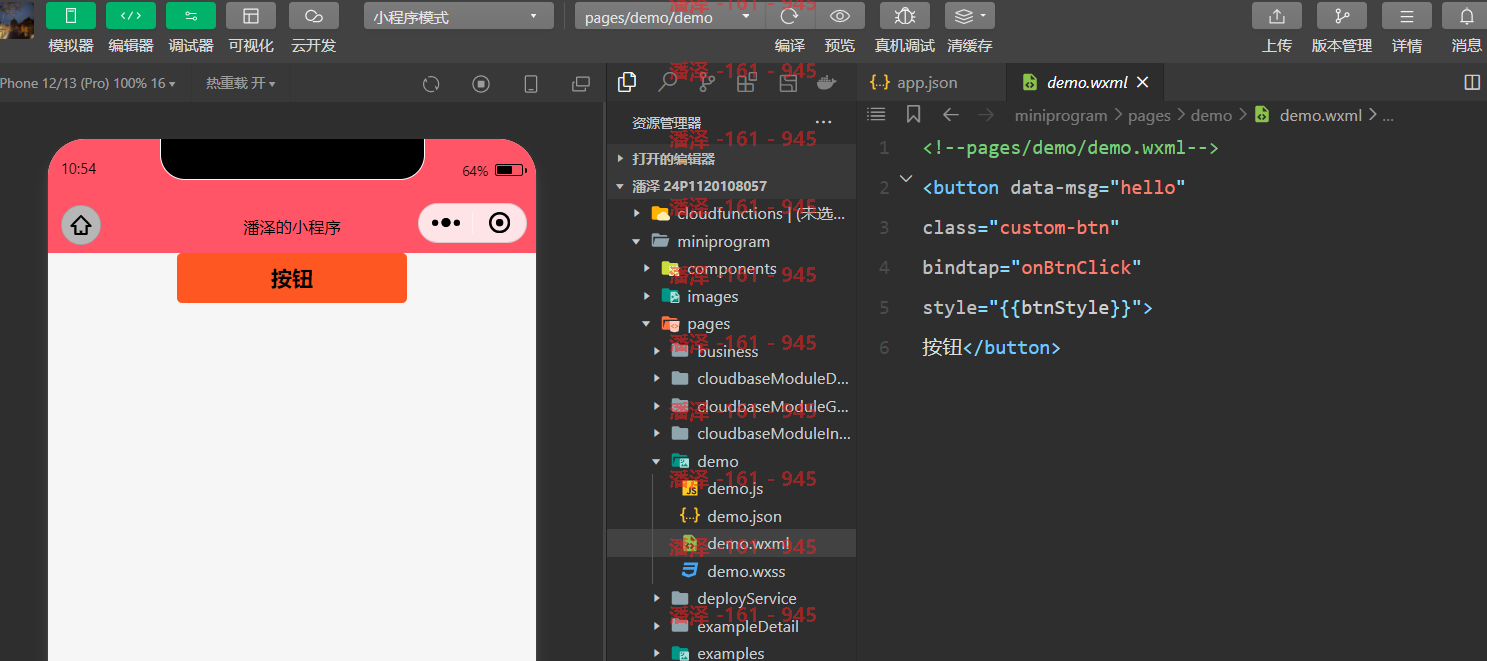This screenshot has width=1487, height=661.
Task: Click the bookmark icon beside breadcrumbs
Action: click(913, 114)
